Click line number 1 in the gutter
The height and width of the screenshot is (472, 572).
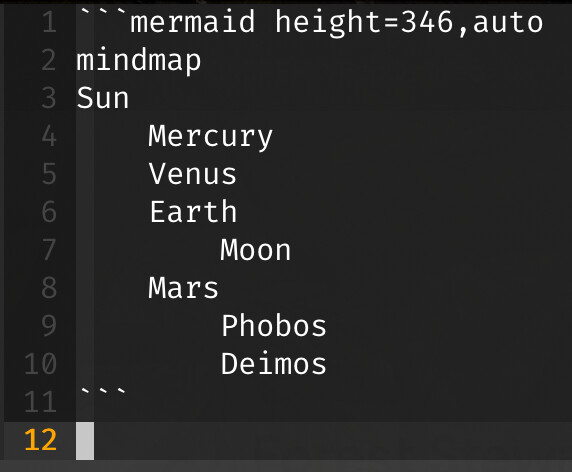50,22
